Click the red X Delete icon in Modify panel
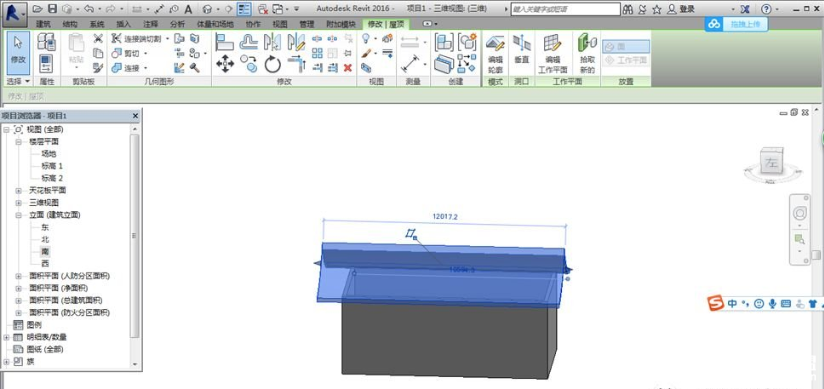 tap(347, 68)
